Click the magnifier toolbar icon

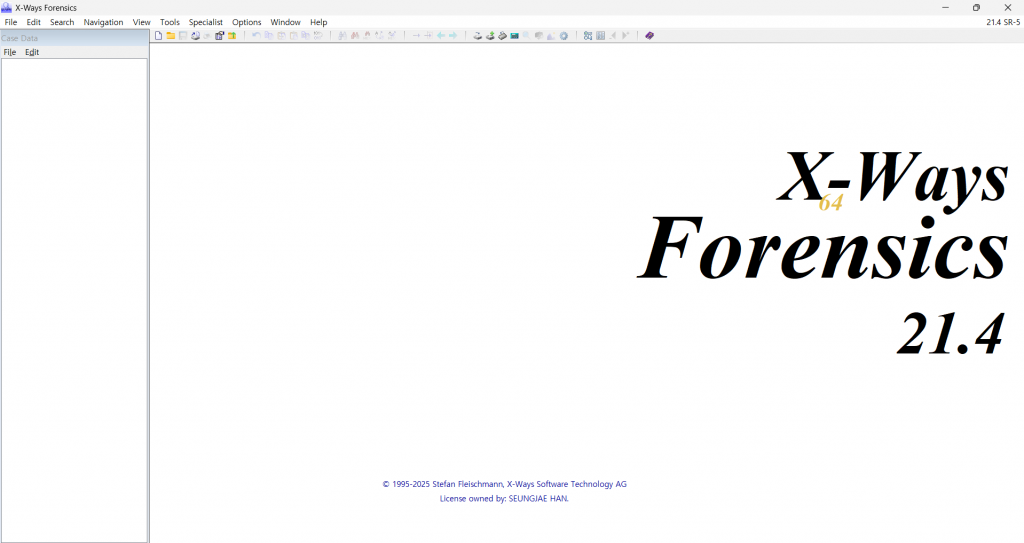point(526,36)
